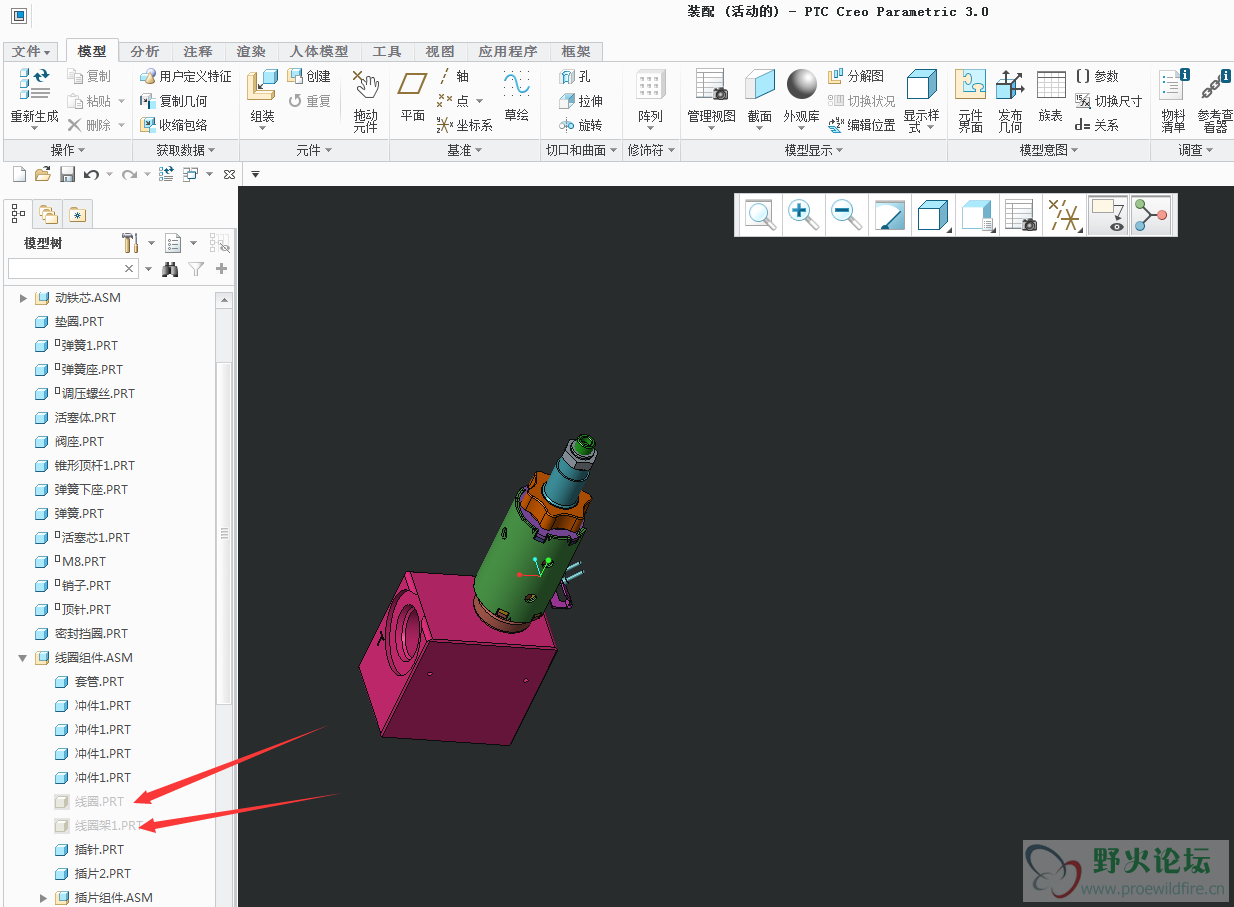Image resolution: width=1234 pixels, height=907 pixels.
Task: Toggle 分解图 exploded view
Action: pyautogui.click(x=855, y=76)
